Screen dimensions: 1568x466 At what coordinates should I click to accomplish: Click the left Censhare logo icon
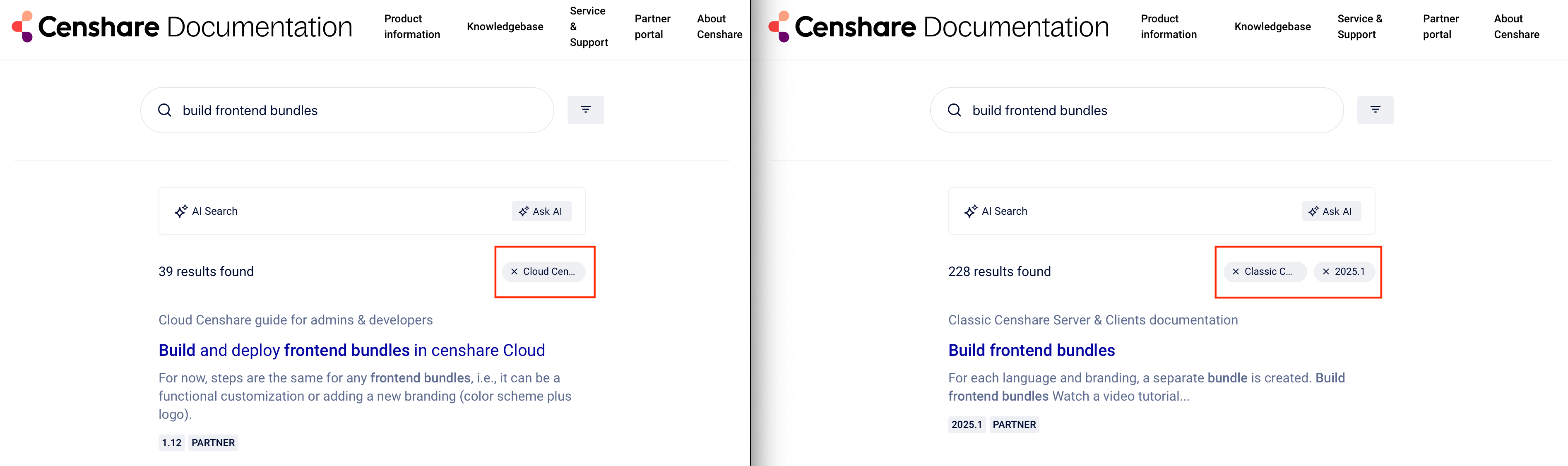[x=22, y=27]
